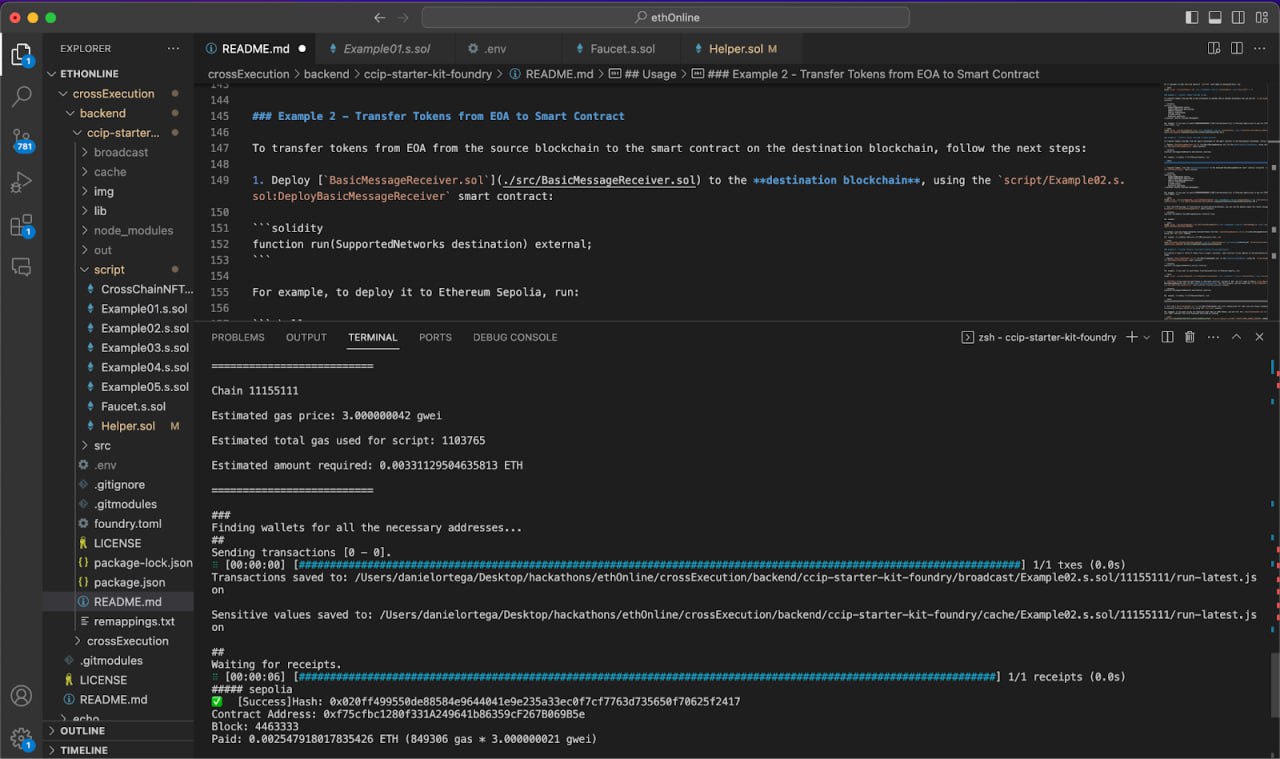Open the Explorer view in activity bar
This screenshot has width=1280, height=759.
pos(21,54)
